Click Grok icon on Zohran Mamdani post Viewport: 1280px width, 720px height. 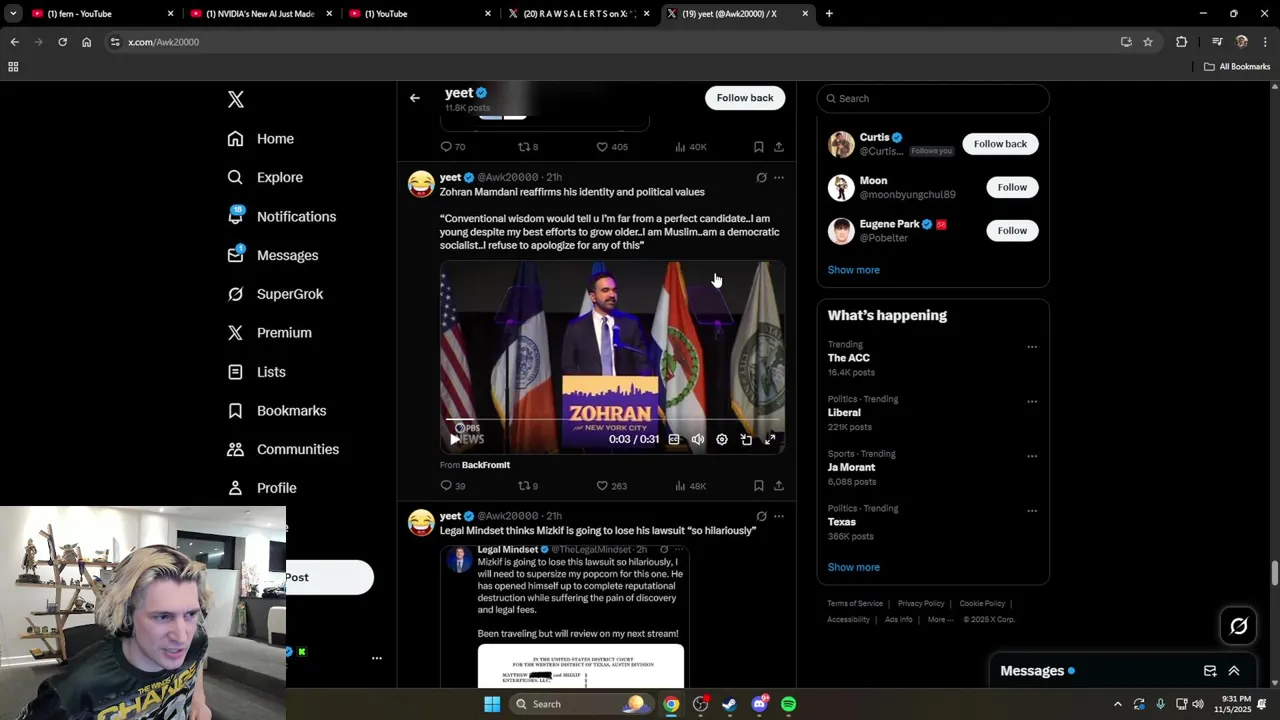coord(761,178)
